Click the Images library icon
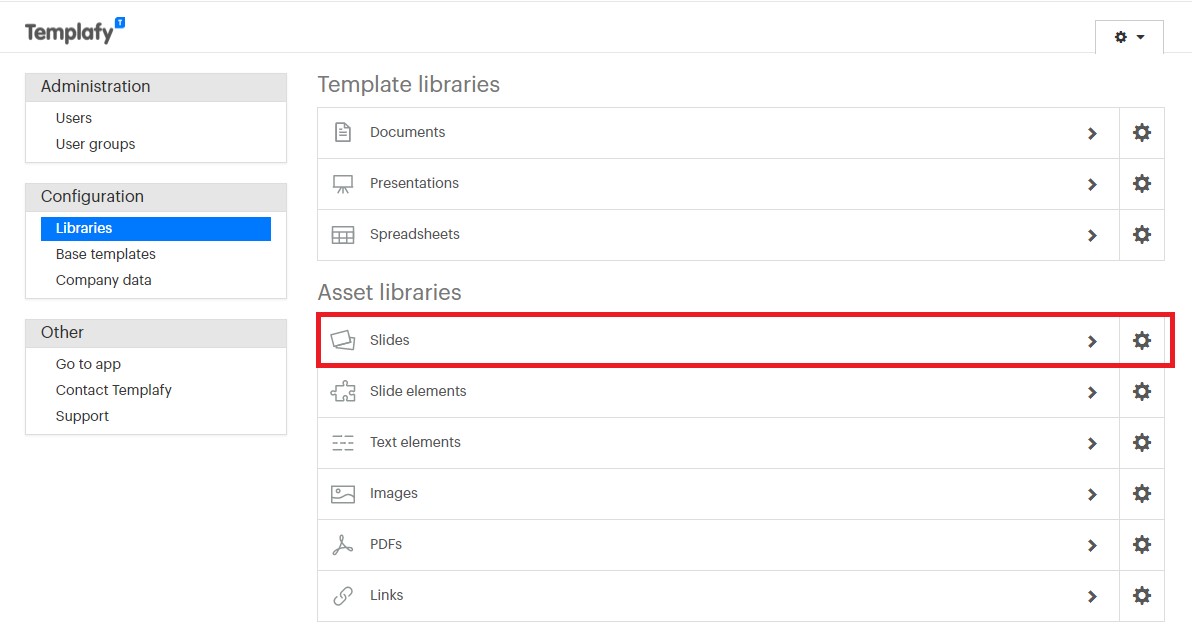This screenshot has height=633, width=1193. (x=342, y=493)
